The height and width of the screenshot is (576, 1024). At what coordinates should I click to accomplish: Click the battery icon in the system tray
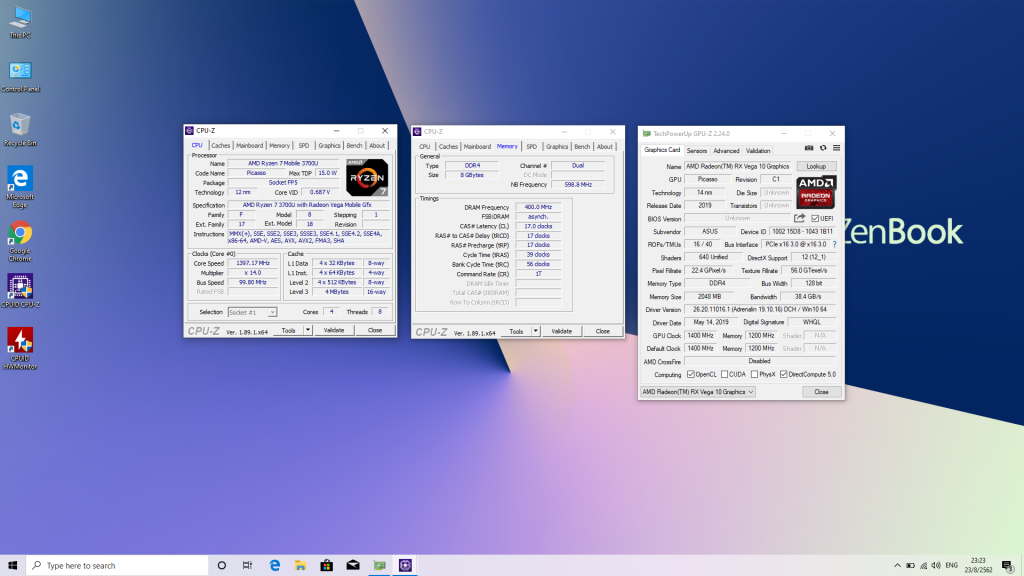(x=910, y=566)
